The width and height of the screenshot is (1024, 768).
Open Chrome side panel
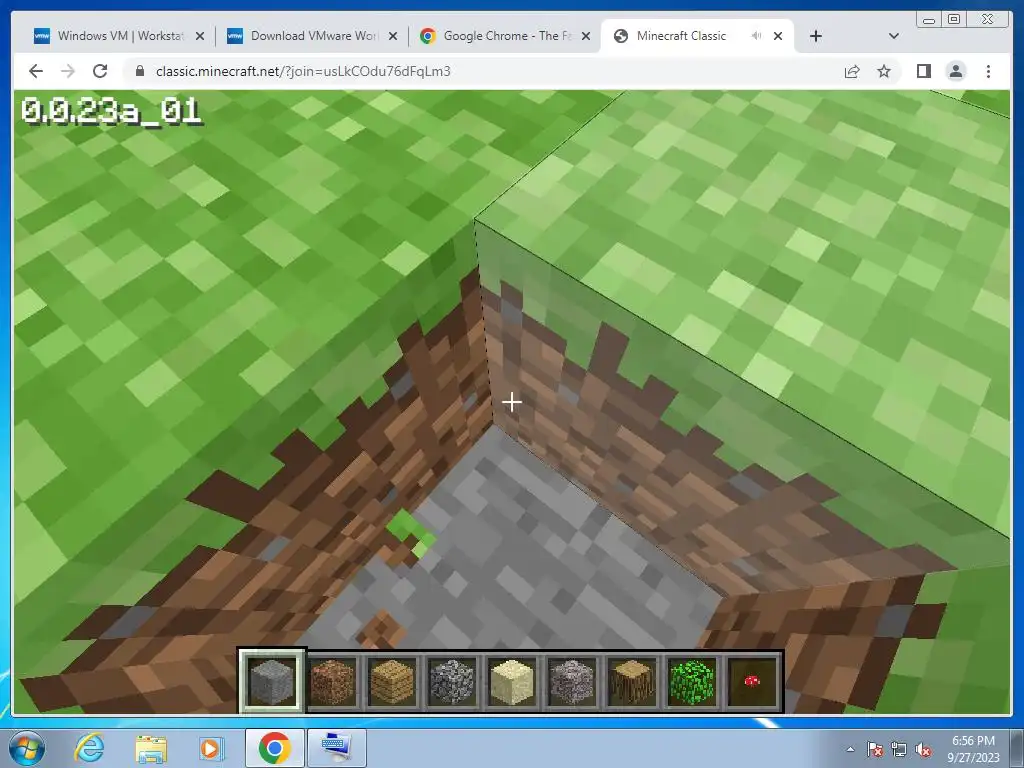pos(923,71)
